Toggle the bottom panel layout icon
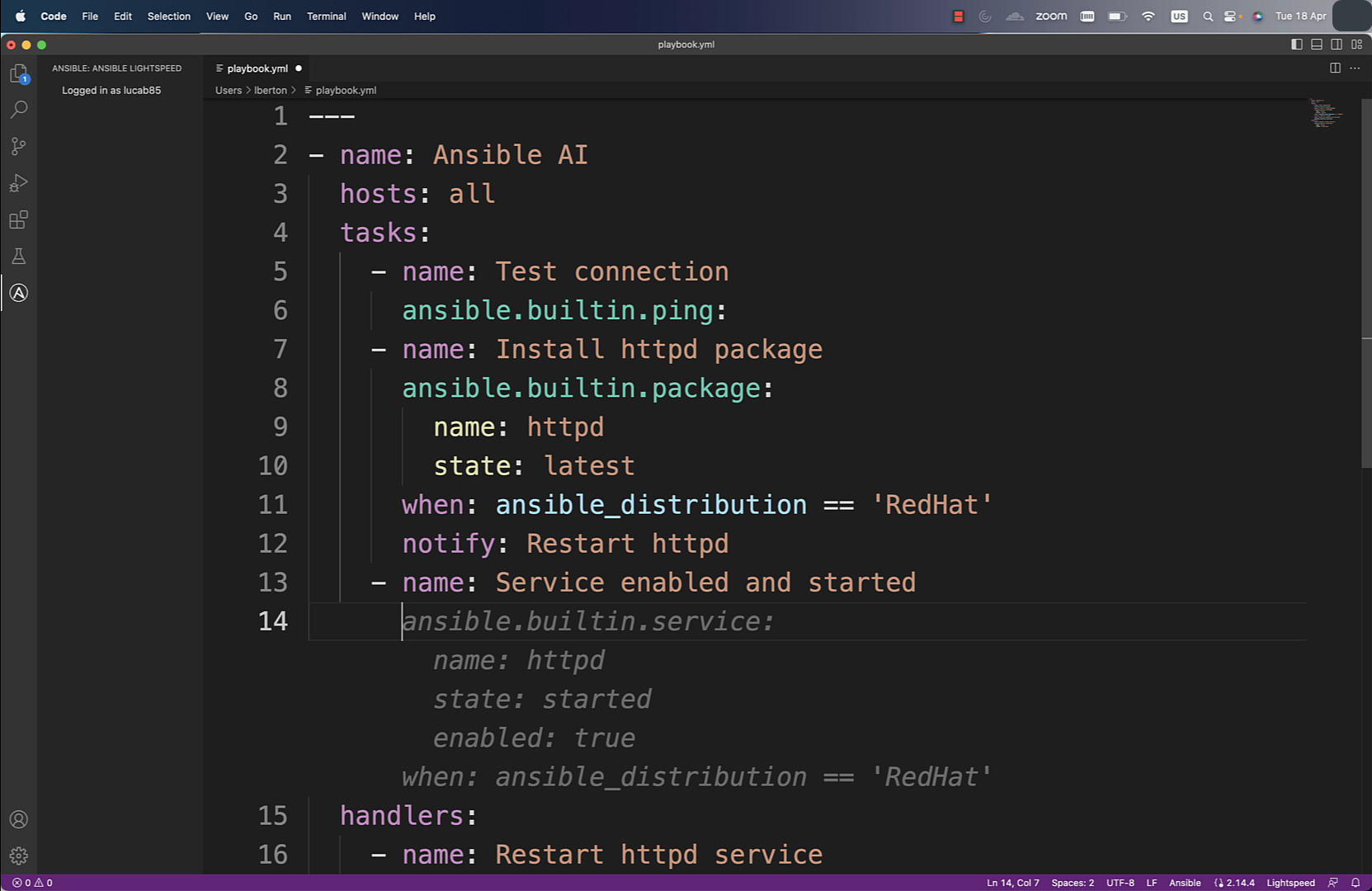Viewport: 1372px width, 891px height. (x=1317, y=45)
